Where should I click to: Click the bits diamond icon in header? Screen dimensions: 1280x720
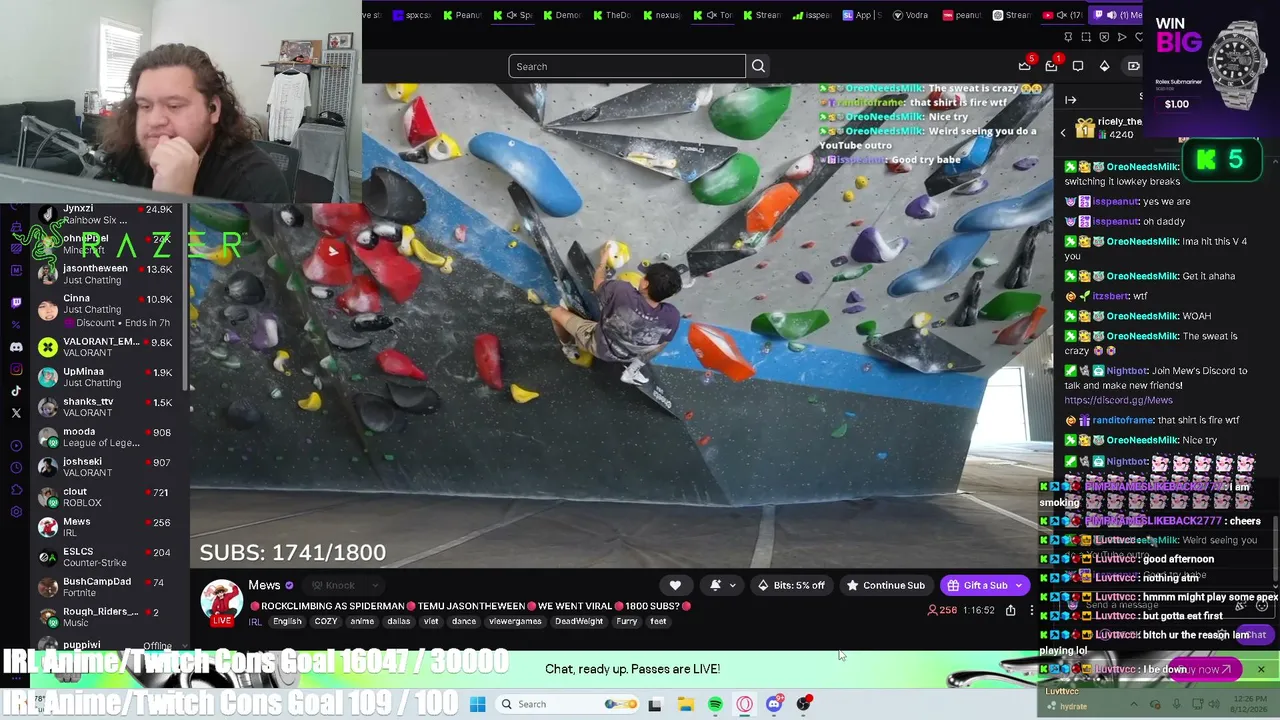pyautogui.click(x=1104, y=66)
